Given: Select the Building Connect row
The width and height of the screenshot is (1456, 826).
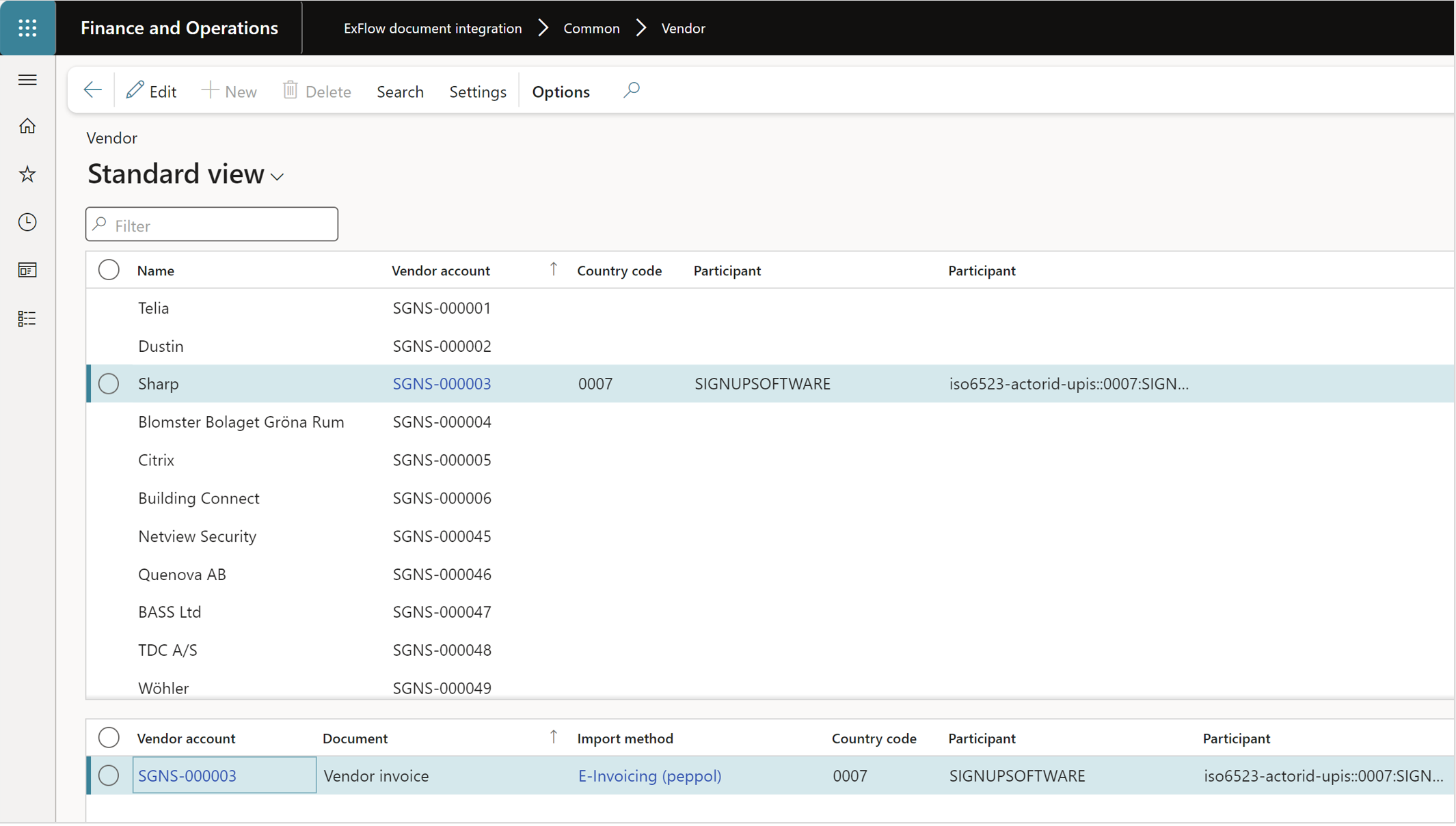Looking at the screenshot, I should (x=770, y=498).
